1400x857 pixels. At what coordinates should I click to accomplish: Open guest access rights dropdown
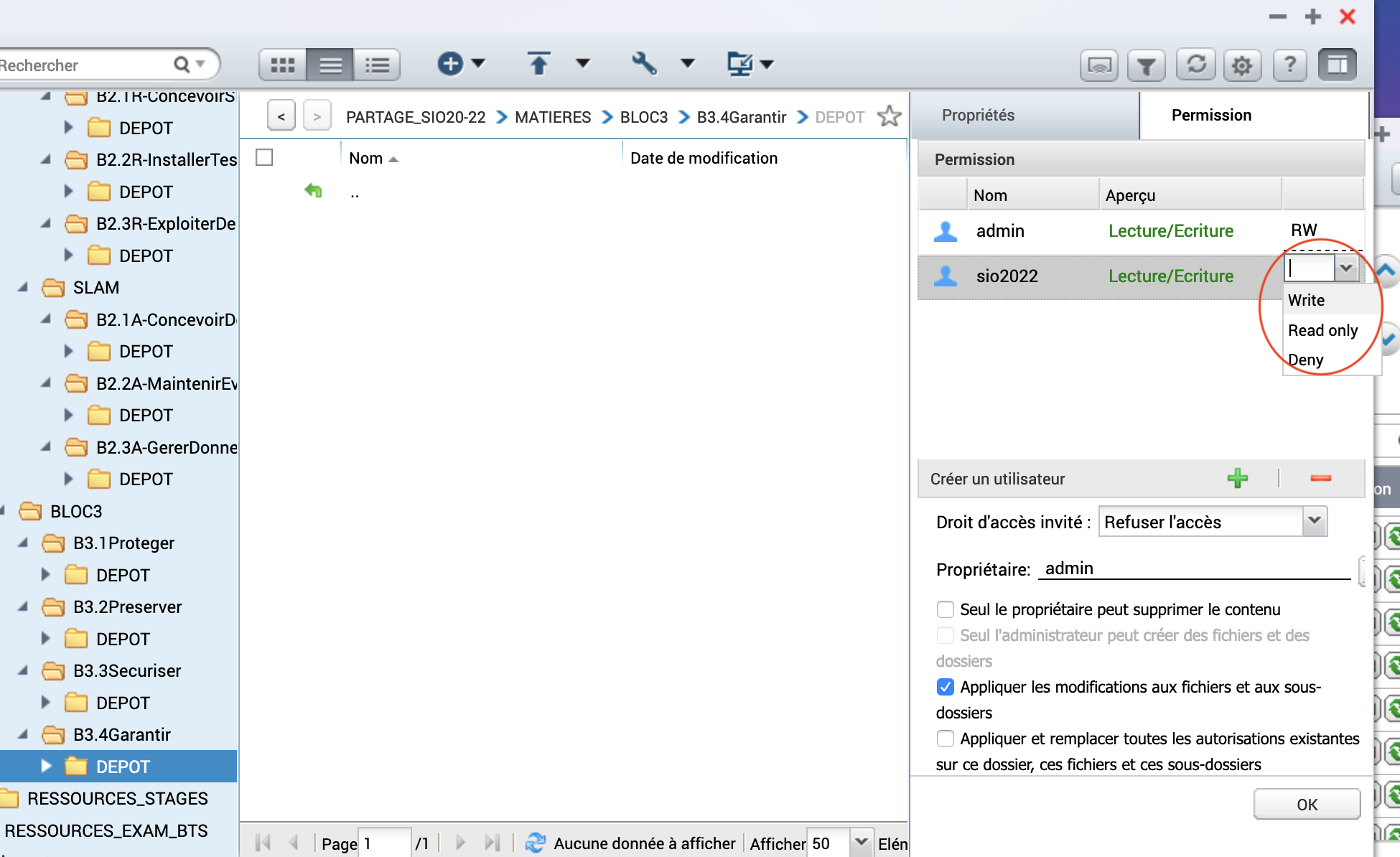point(1314,521)
